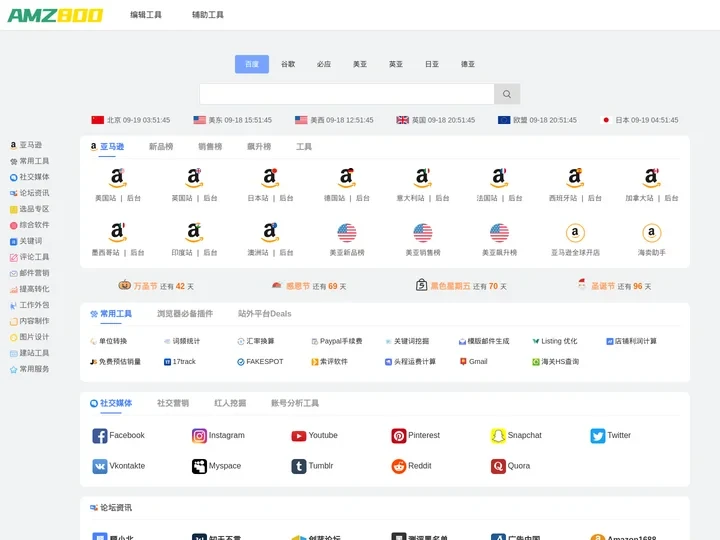
Task: Switch to the 站外平台Deals tab
Action: [264, 314]
